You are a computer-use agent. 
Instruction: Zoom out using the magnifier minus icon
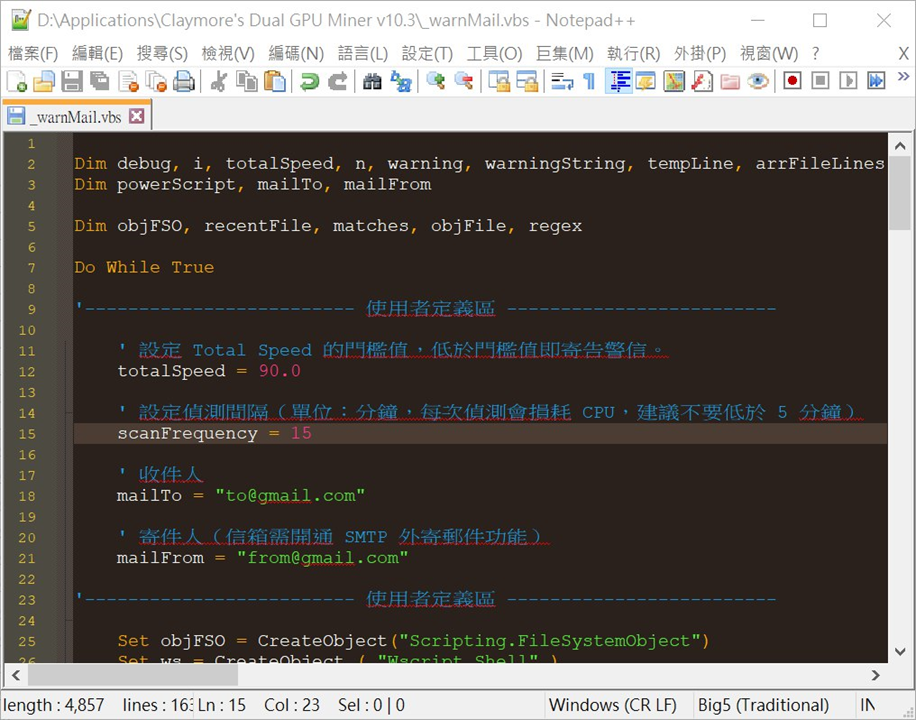464,81
